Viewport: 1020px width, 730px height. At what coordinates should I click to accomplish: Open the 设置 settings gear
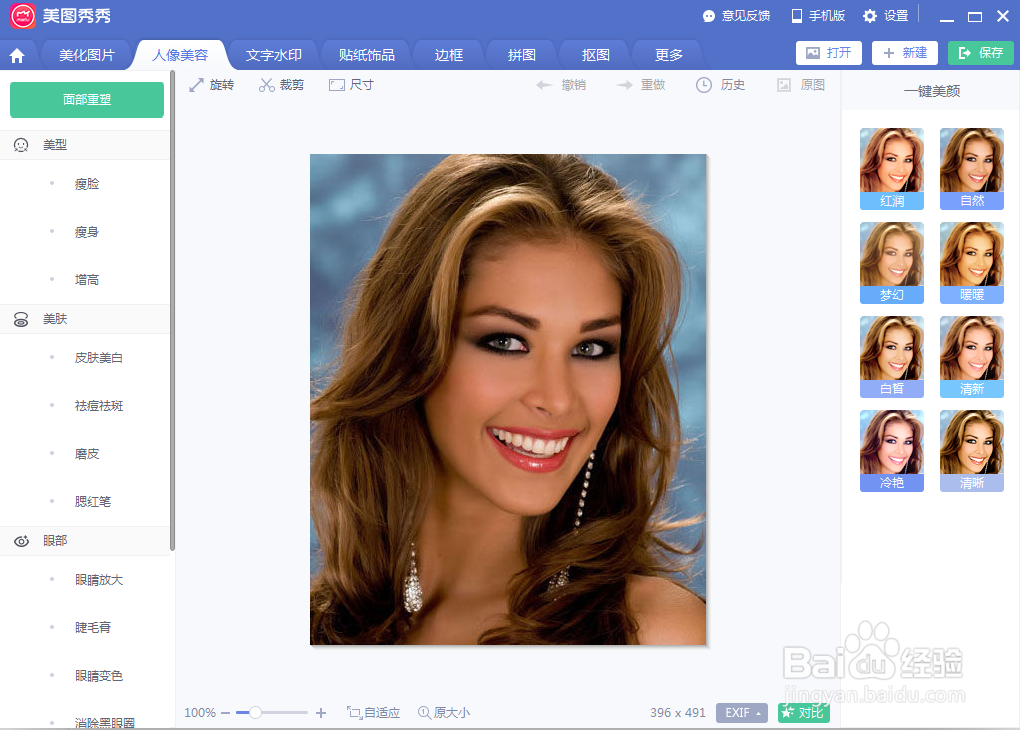coord(885,16)
